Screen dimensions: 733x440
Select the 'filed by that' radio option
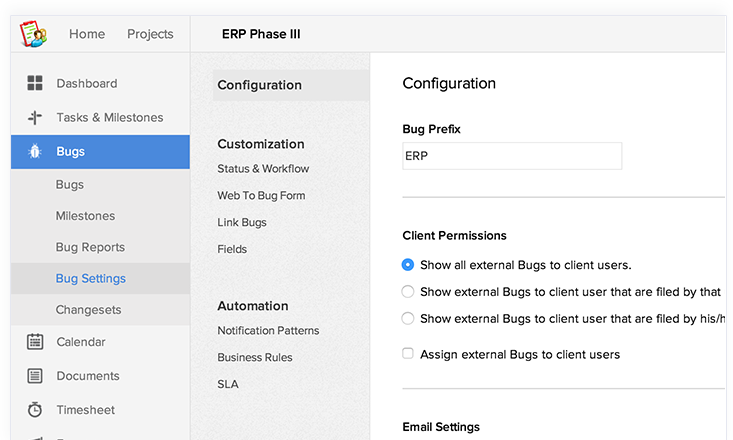(x=408, y=292)
